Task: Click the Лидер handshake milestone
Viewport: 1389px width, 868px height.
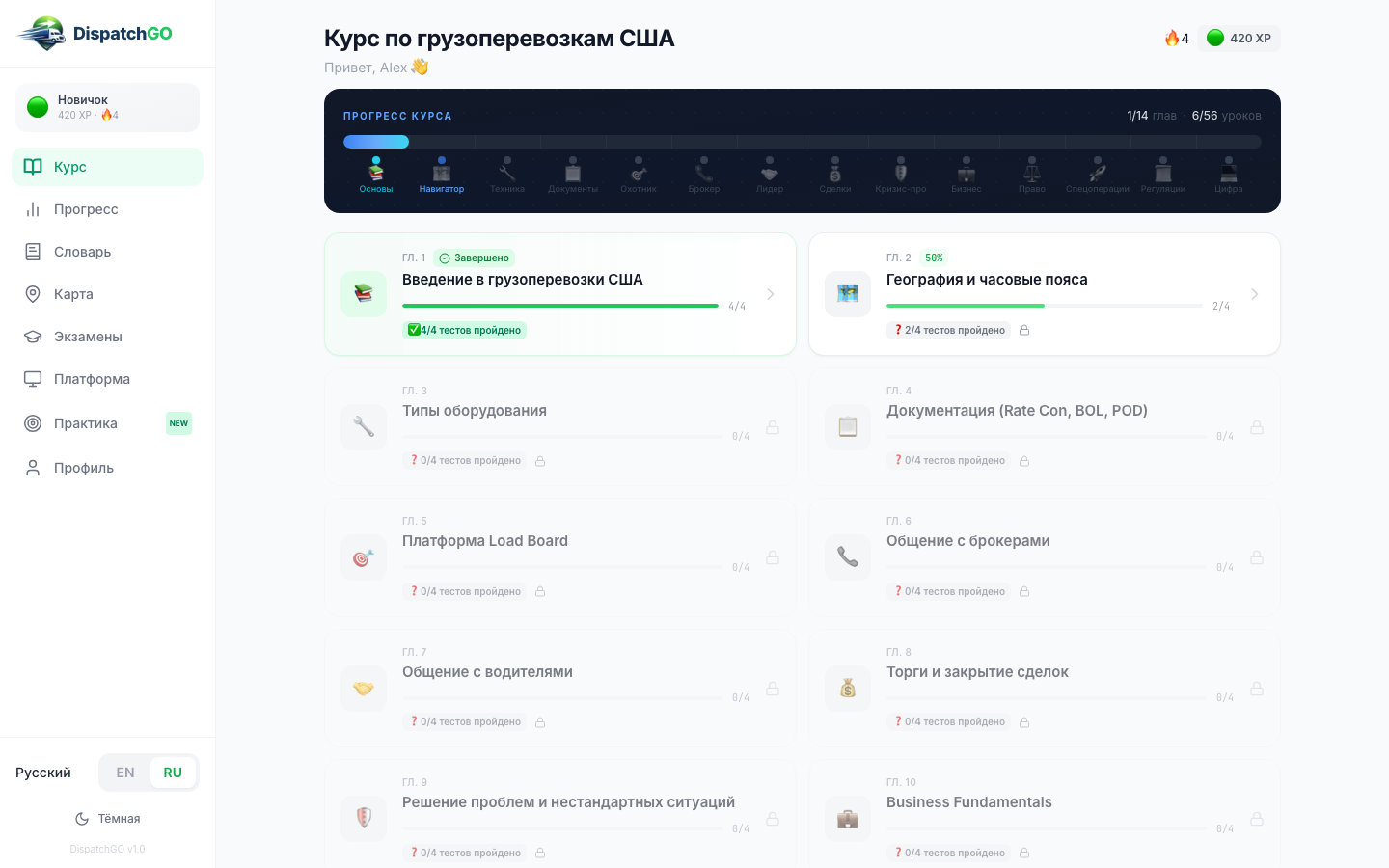Action: tap(770, 176)
